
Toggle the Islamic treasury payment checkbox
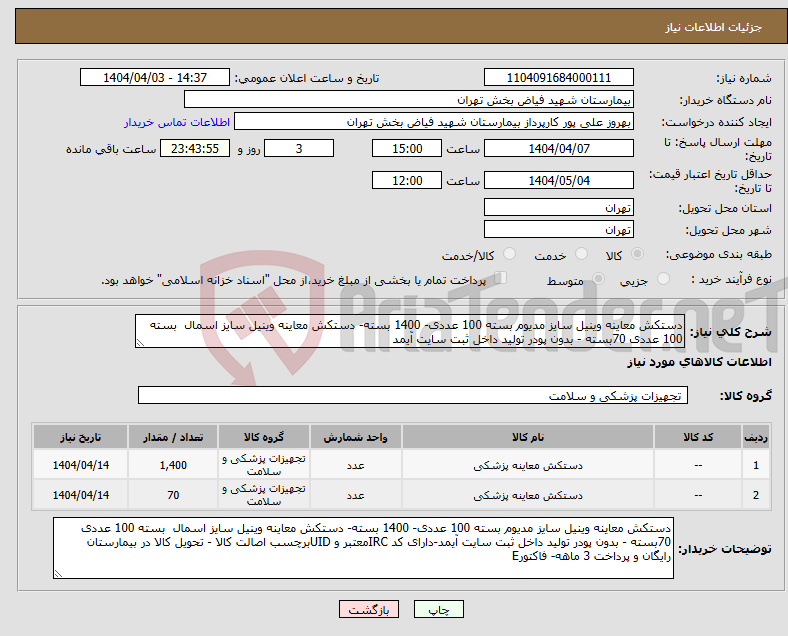click(501, 278)
